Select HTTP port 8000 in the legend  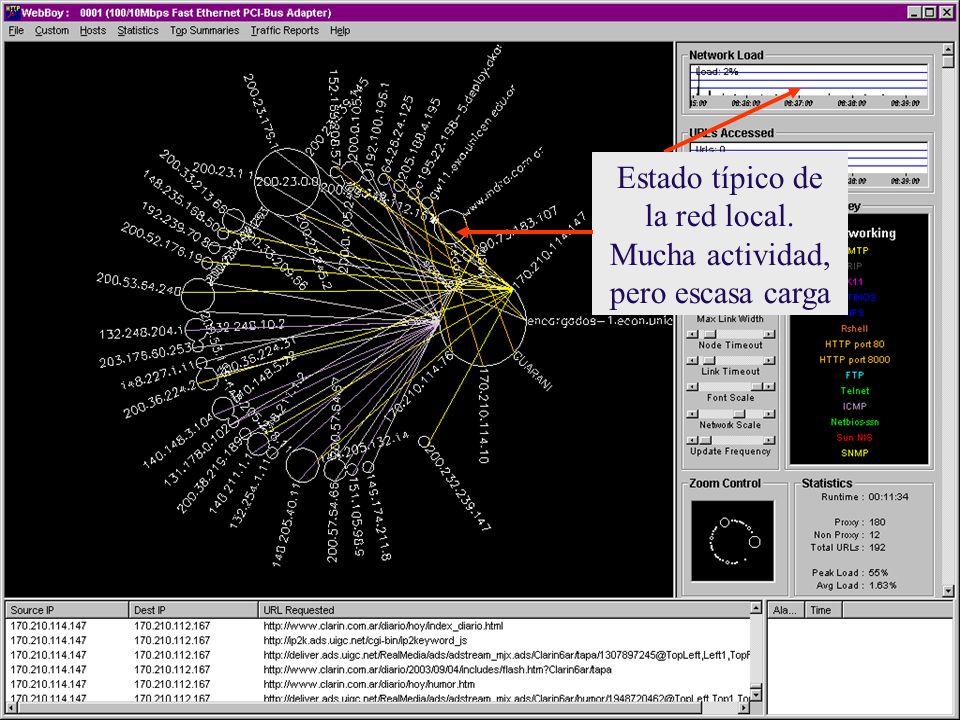coord(854,359)
